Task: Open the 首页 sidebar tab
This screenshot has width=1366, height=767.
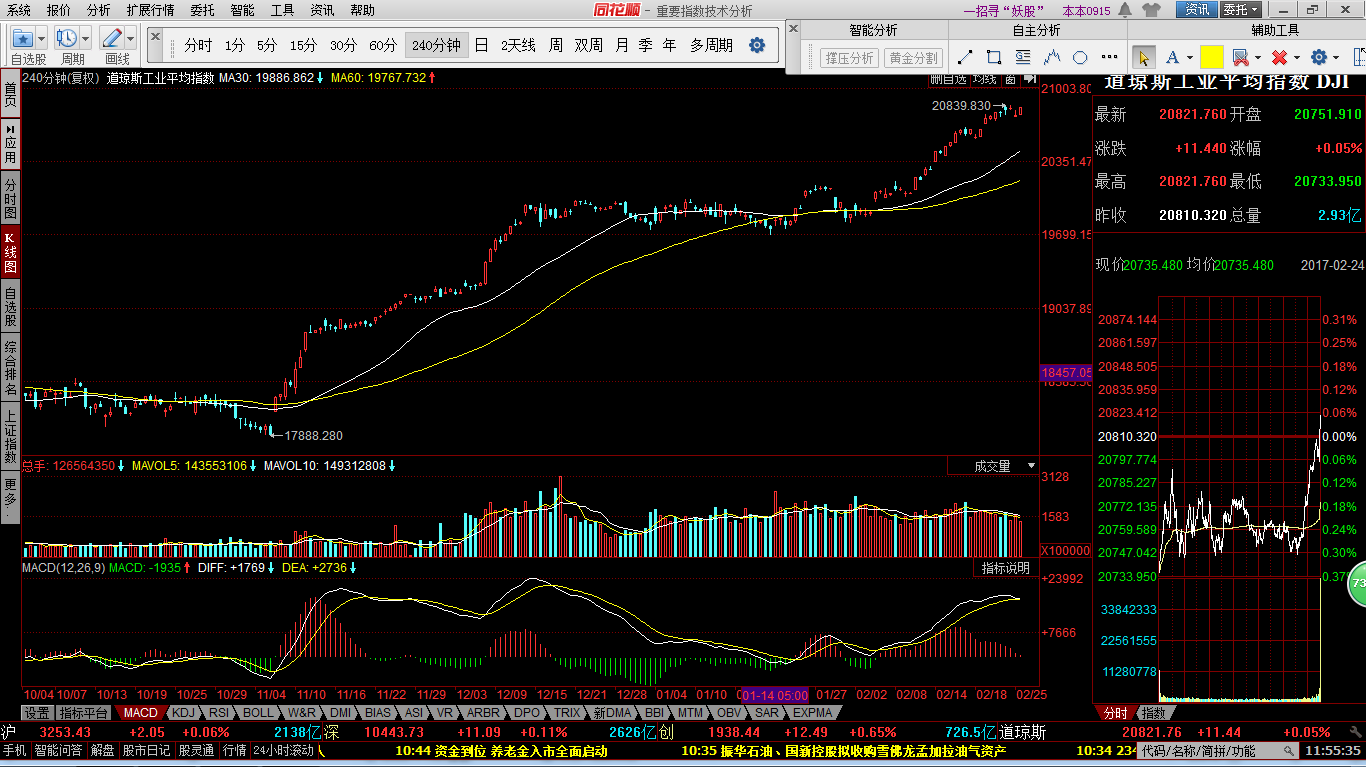Action: pyautogui.click(x=10, y=95)
